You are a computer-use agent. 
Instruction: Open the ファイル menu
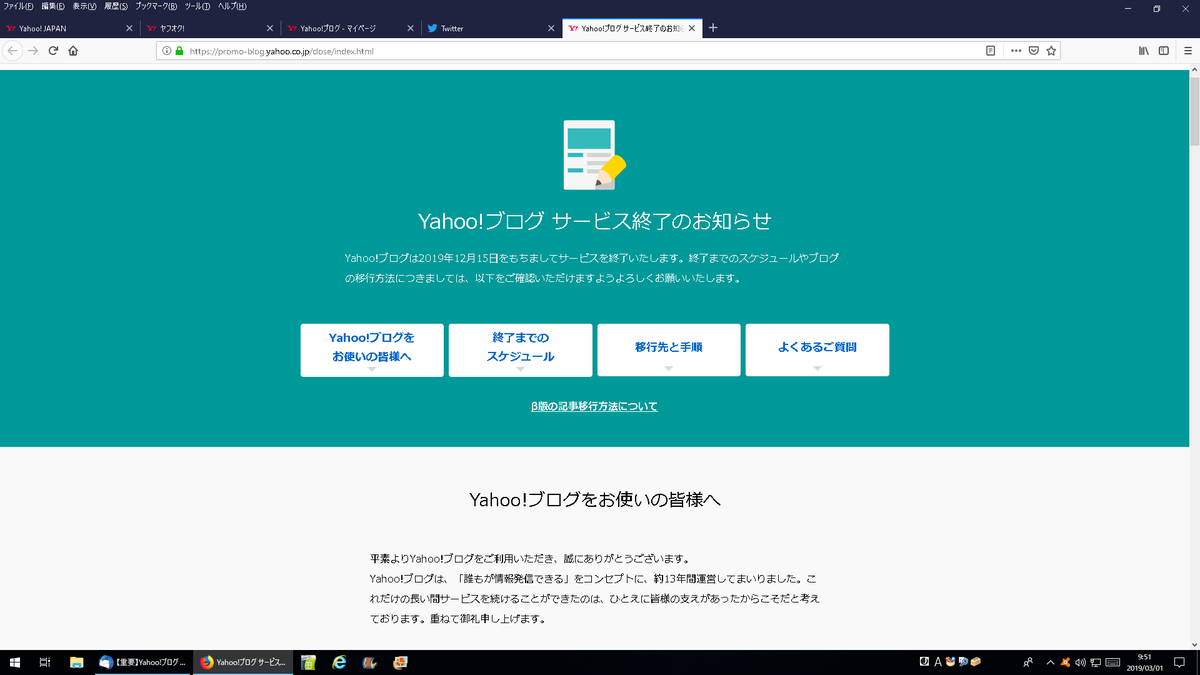(18, 6)
